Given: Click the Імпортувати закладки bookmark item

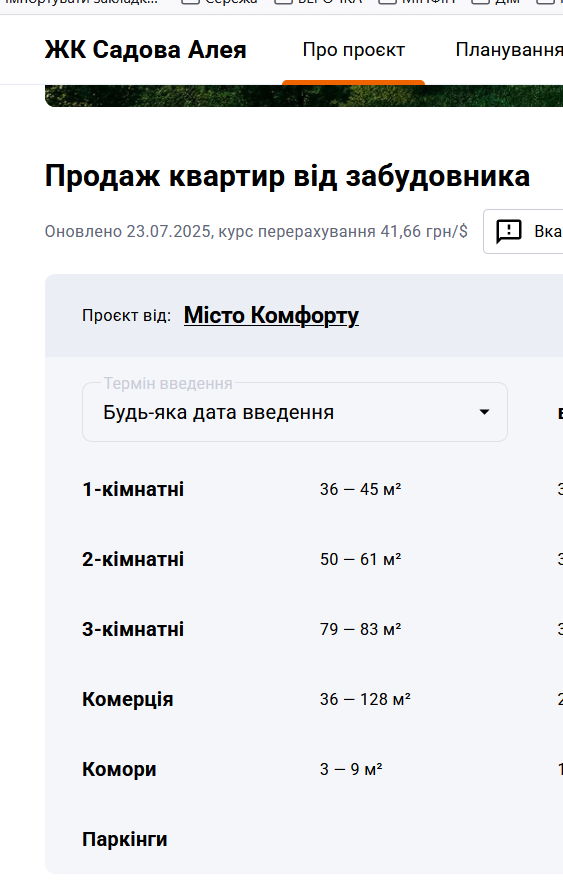Looking at the screenshot, I should coord(81,2).
